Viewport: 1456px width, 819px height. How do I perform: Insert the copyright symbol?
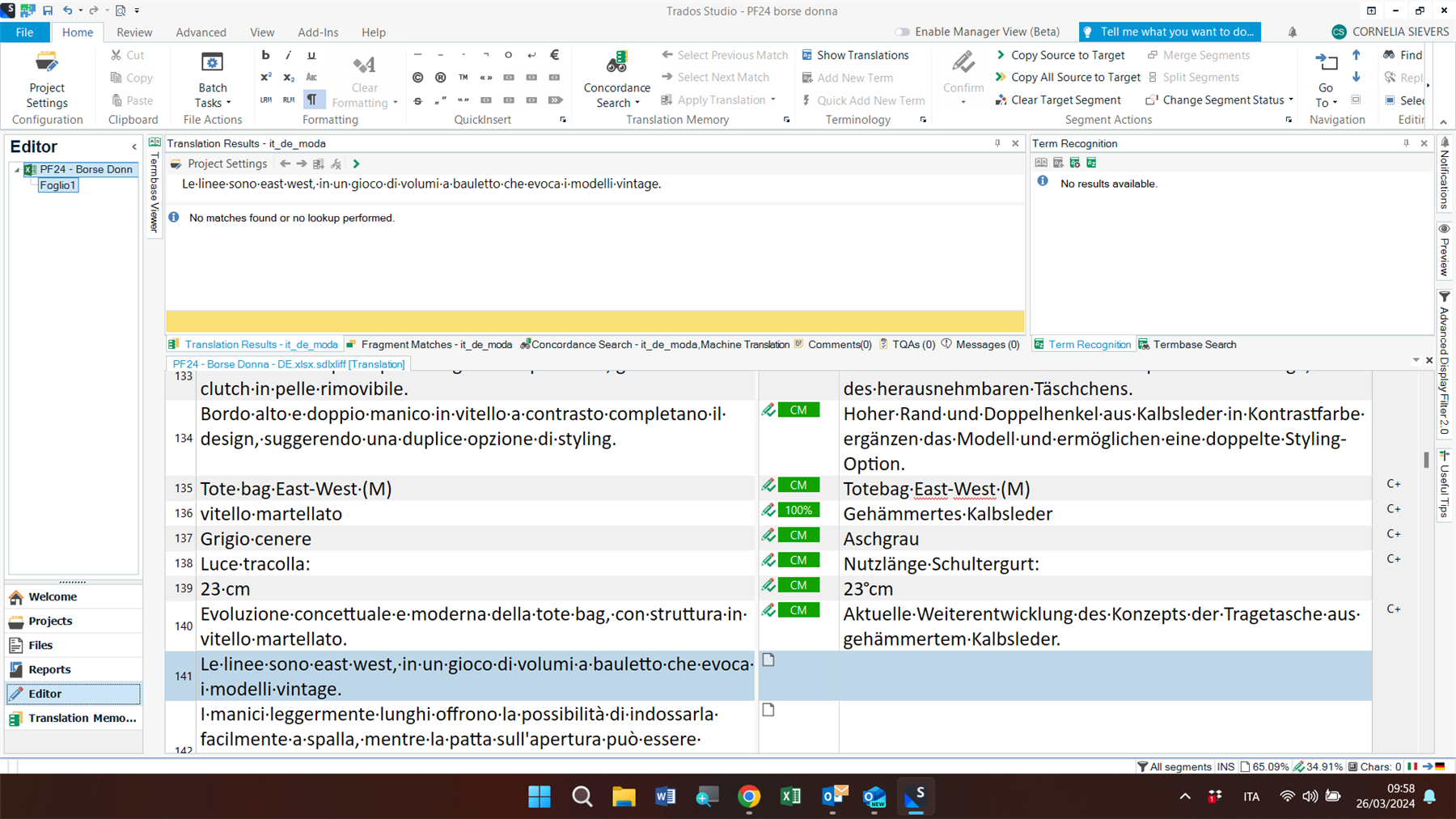(417, 78)
